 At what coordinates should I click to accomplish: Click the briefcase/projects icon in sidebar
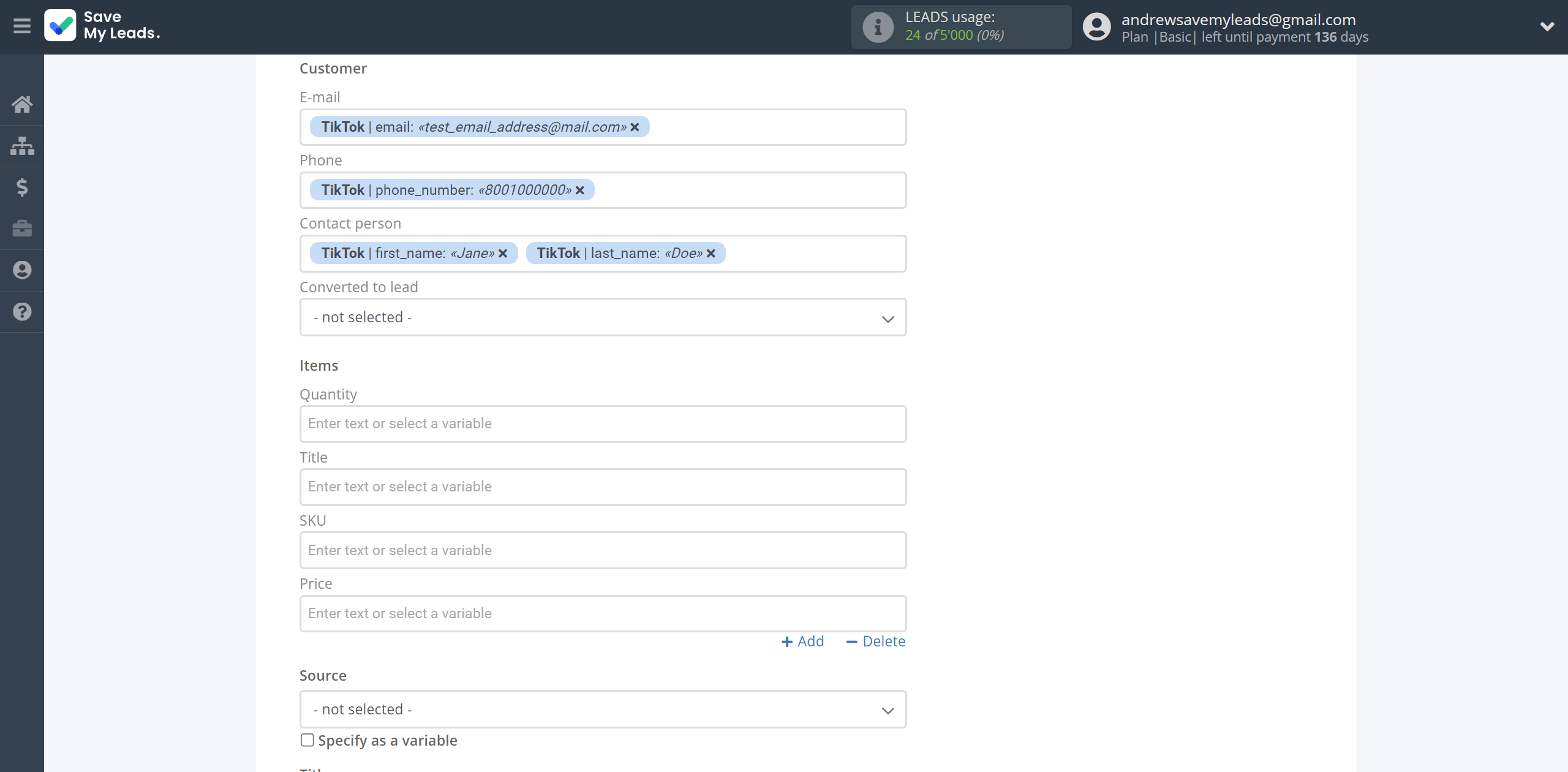click(x=22, y=228)
